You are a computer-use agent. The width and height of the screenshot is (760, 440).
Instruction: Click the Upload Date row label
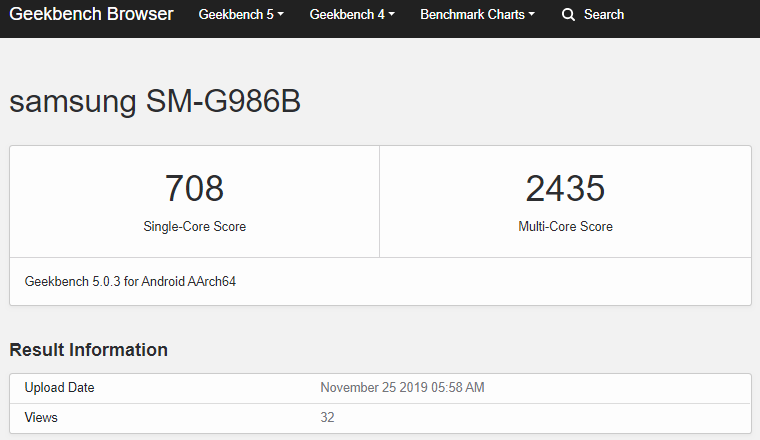pos(59,388)
